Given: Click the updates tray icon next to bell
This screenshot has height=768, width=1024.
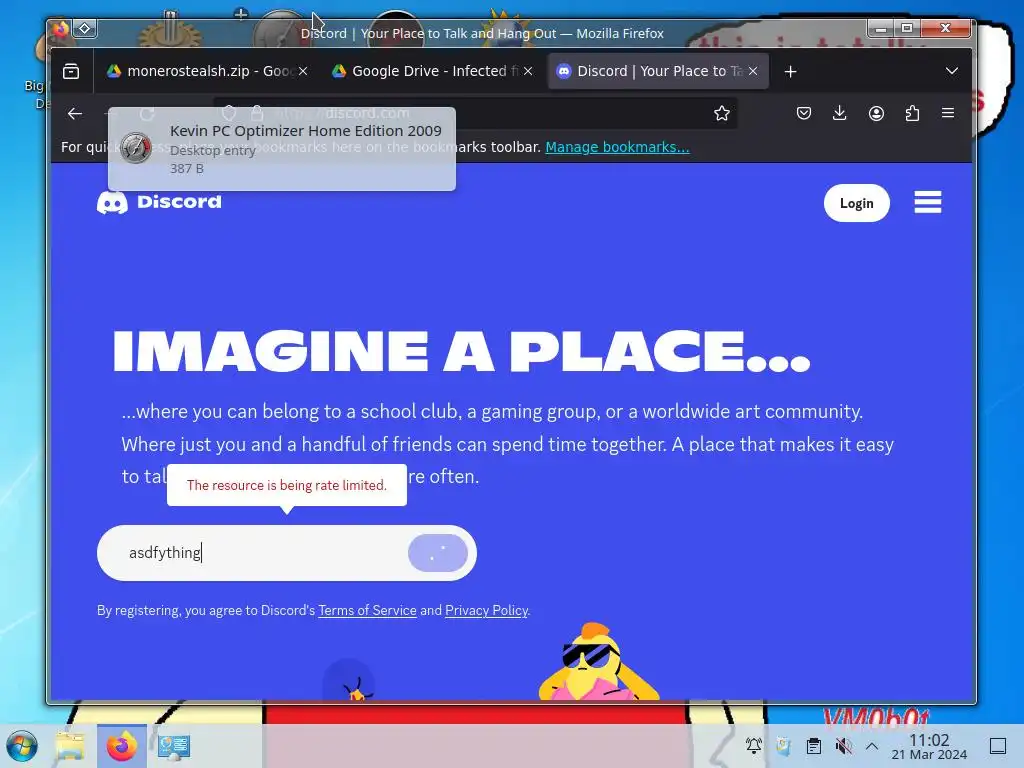Looking at the screenshot, I should (x=784, y=745).
